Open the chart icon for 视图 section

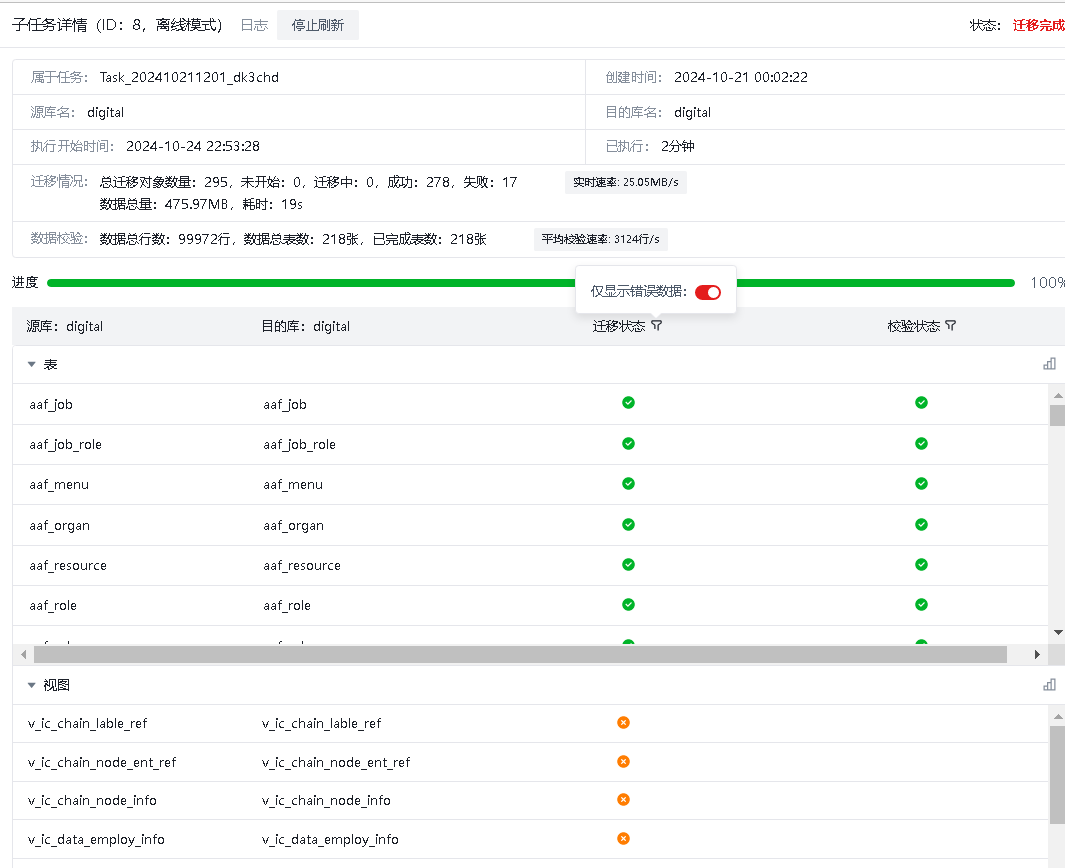point(1049,685)
